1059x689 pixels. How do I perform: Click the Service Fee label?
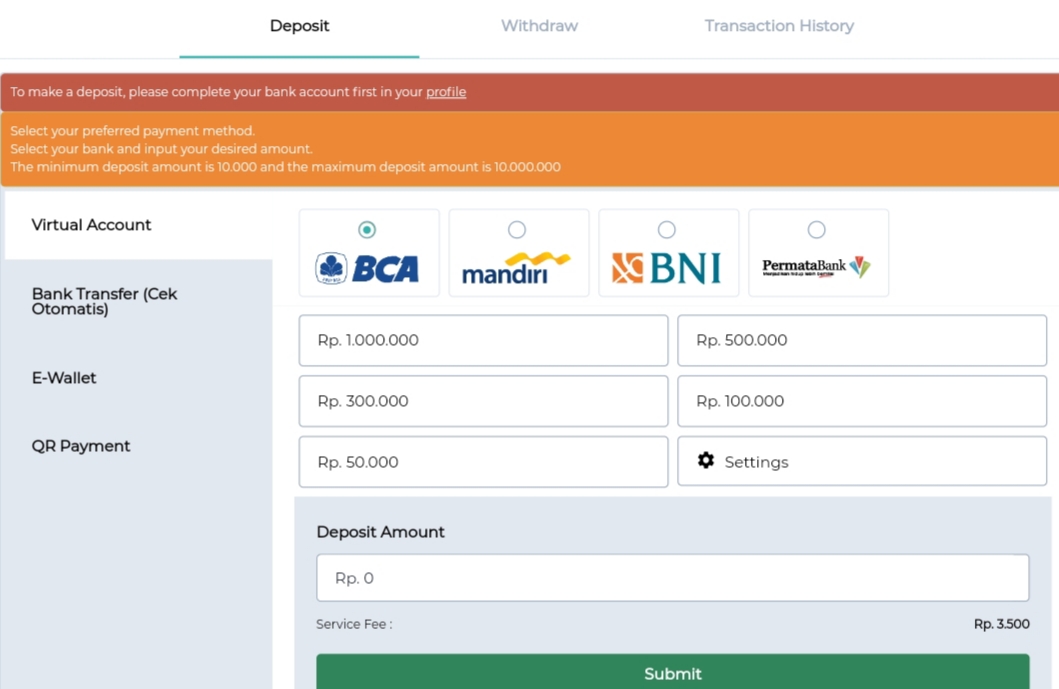[x=354, y=624]
